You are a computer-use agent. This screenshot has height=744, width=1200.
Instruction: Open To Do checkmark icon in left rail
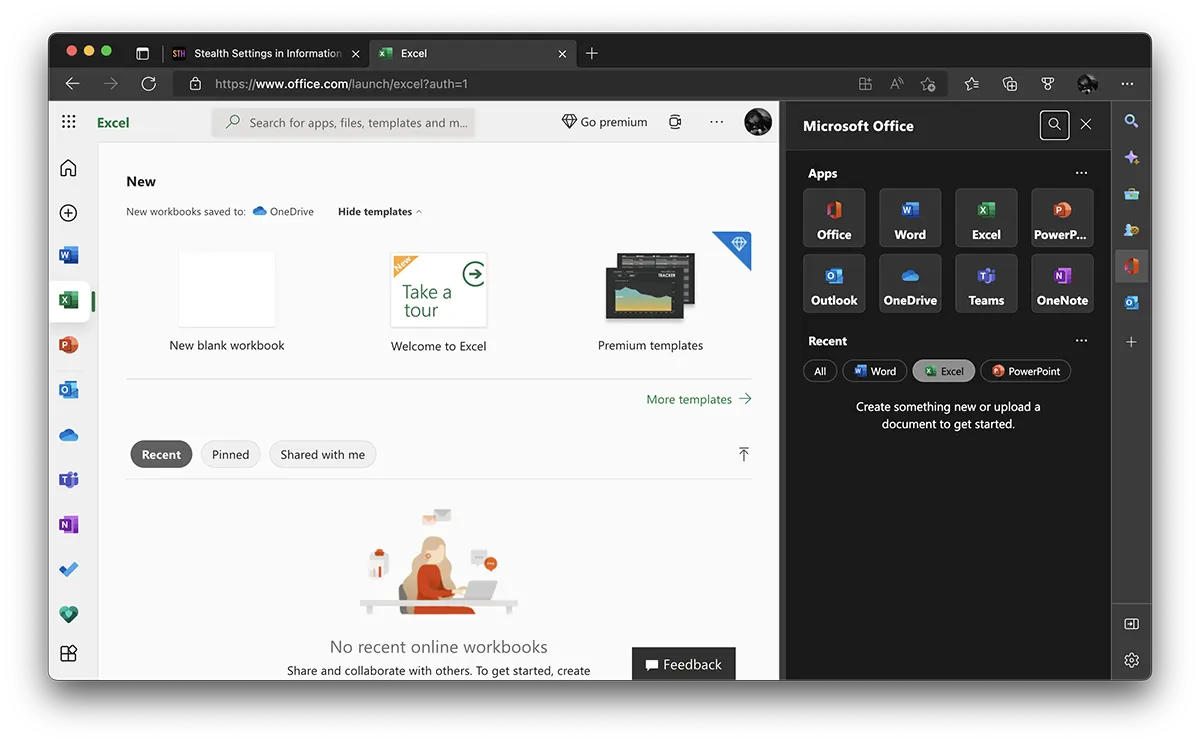point(68,570)
